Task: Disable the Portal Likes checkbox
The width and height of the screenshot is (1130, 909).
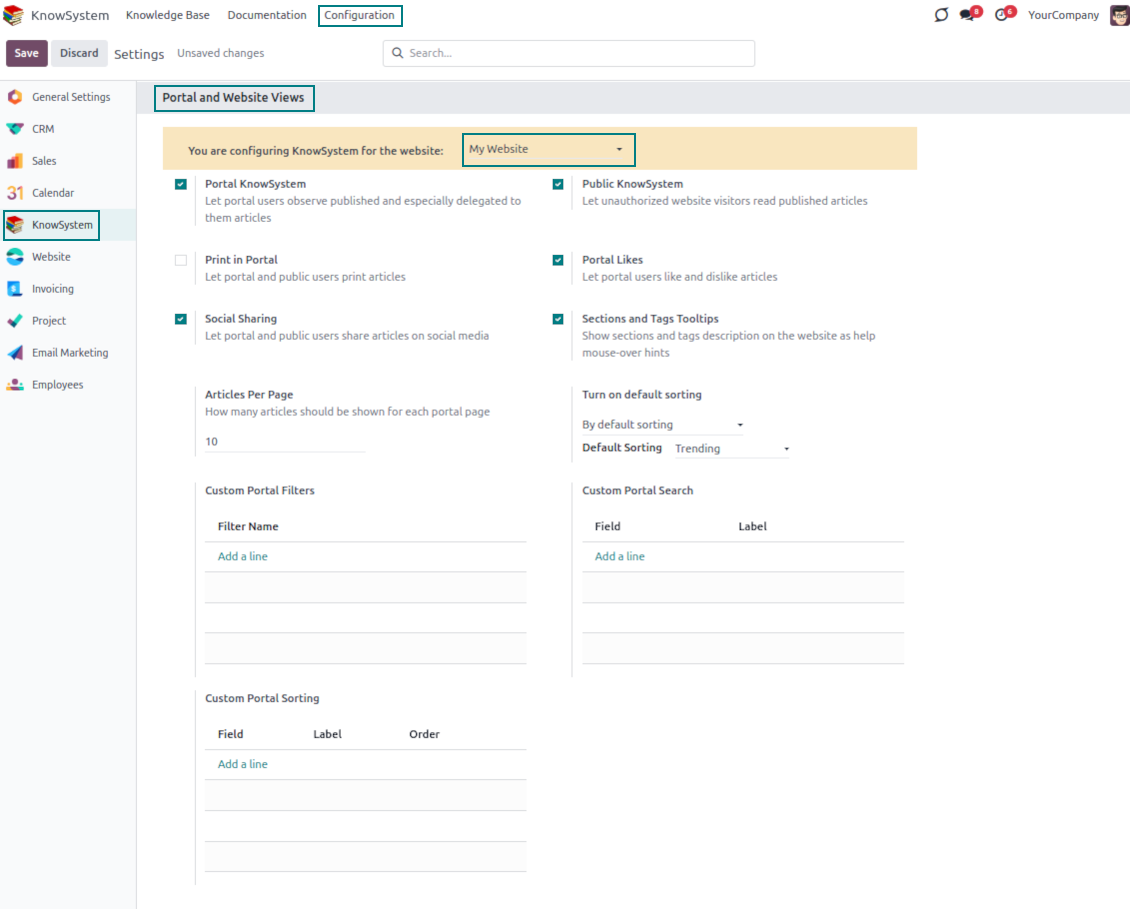Action: point(558,260)
